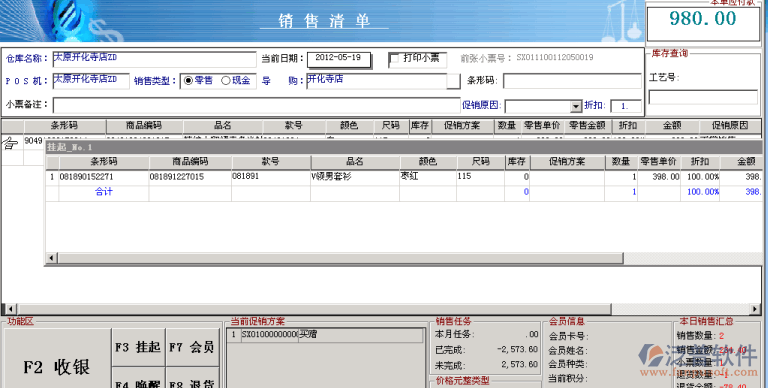Click the 小票备注 text field
This screenshot has width=768, height=388.
tap(257, 105)
